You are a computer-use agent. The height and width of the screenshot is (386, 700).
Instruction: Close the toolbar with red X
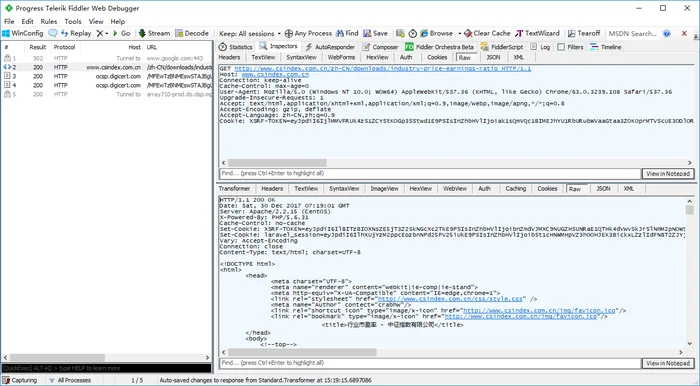point(684,33)
